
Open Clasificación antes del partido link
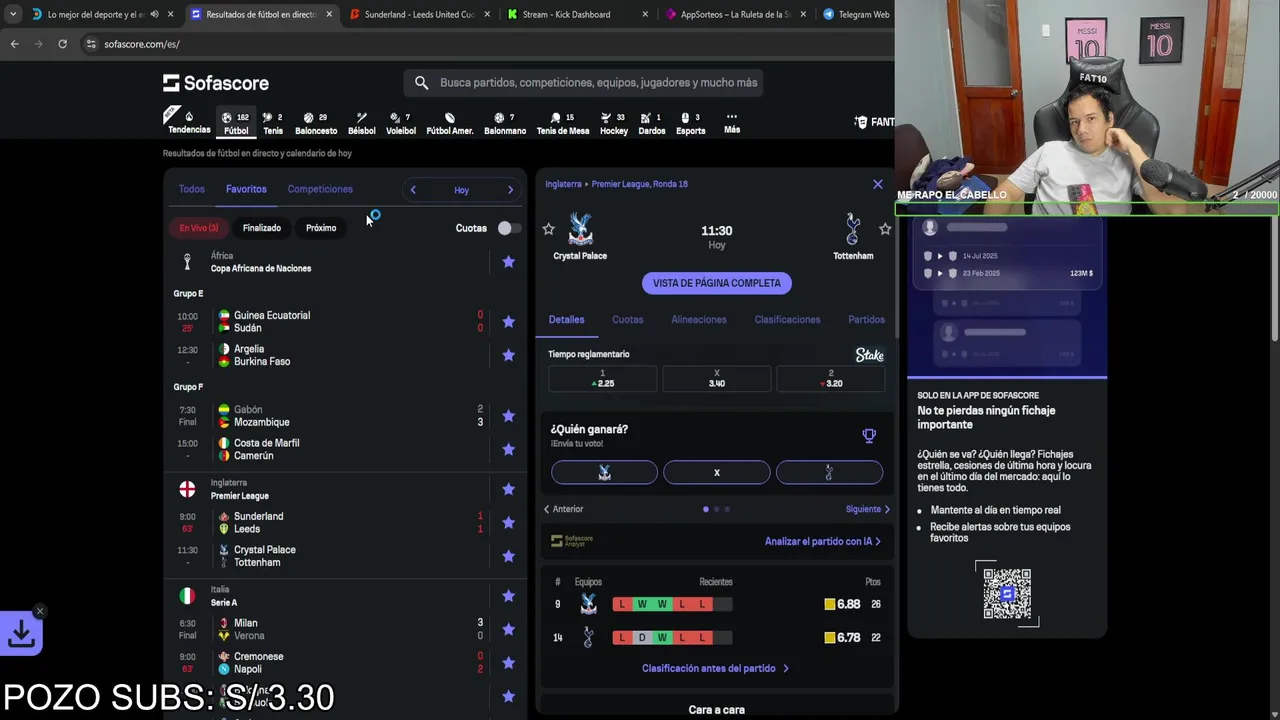click(x=715, y=668)
